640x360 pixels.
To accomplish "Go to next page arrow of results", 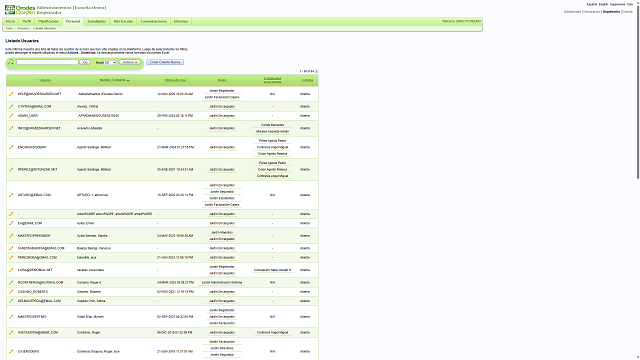I will click(x=316, y=71).
